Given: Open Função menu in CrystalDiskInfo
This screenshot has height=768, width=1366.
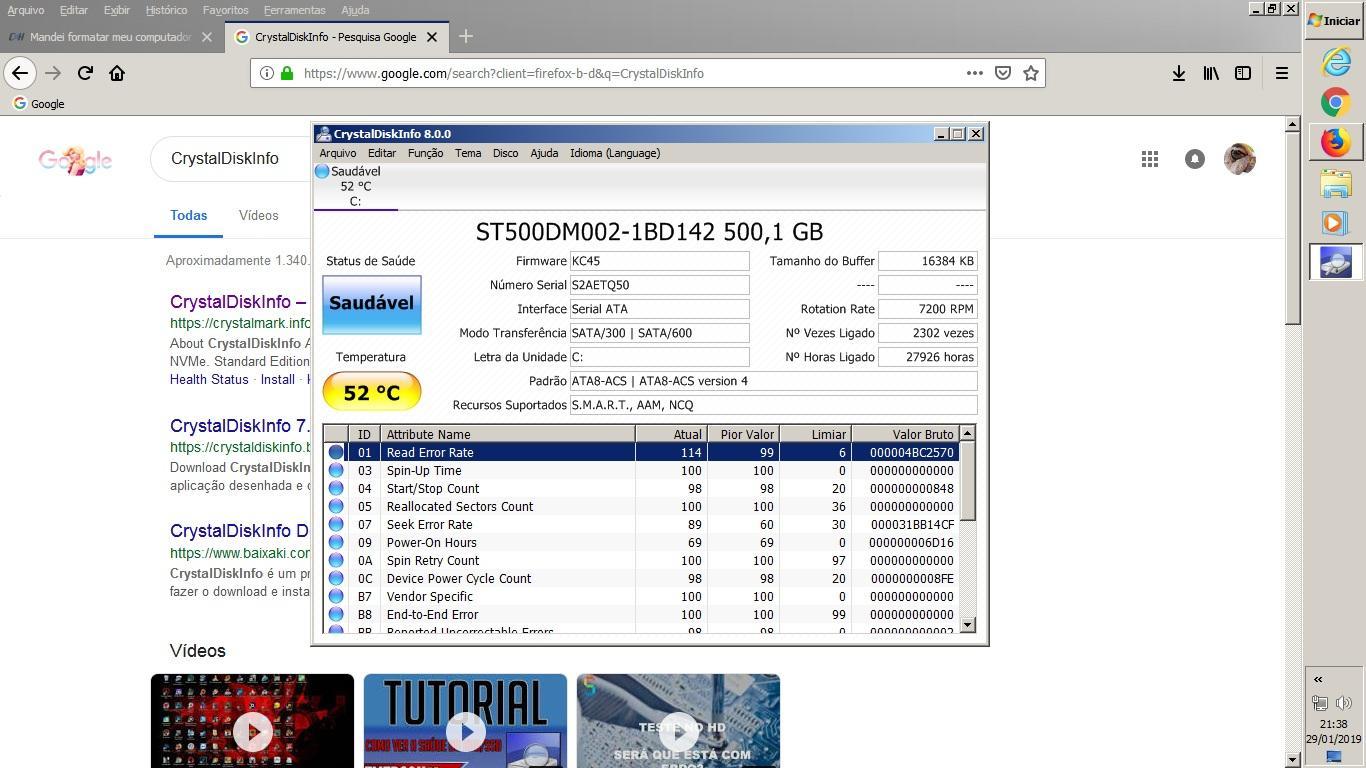Looking at the screenshot, I should click(x=425, y=153).
